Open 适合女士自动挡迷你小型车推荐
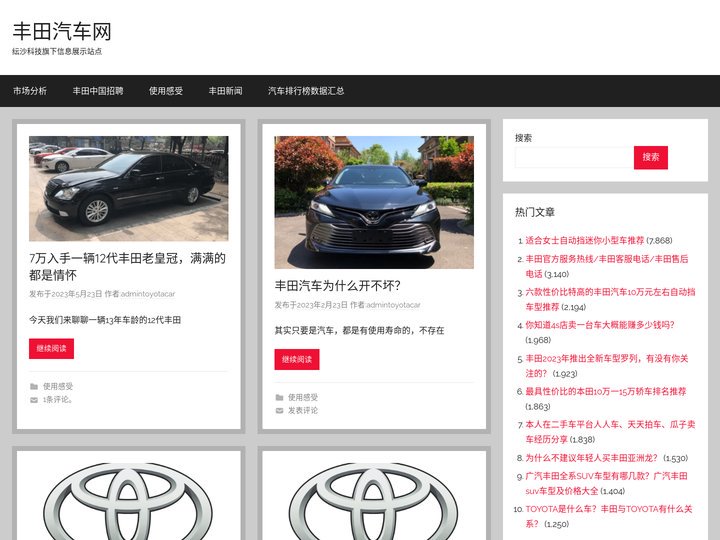The width and height of the screenshot is (720, 540). pyautogui.click(x=585, y=241)
